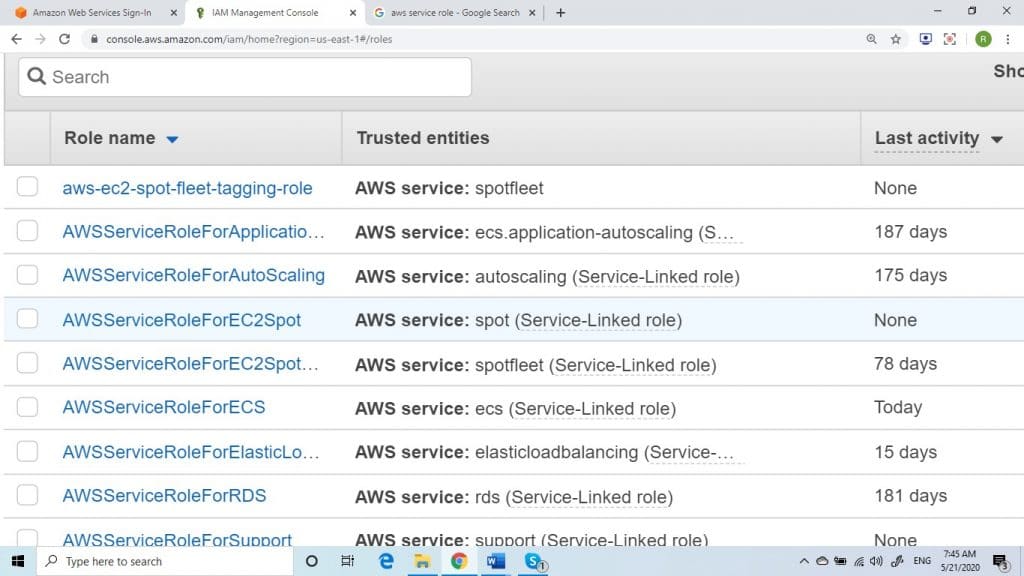This screenshot has height=576, width=1024.
Task: Open Skype from taskbar
Action: point(534,561)
